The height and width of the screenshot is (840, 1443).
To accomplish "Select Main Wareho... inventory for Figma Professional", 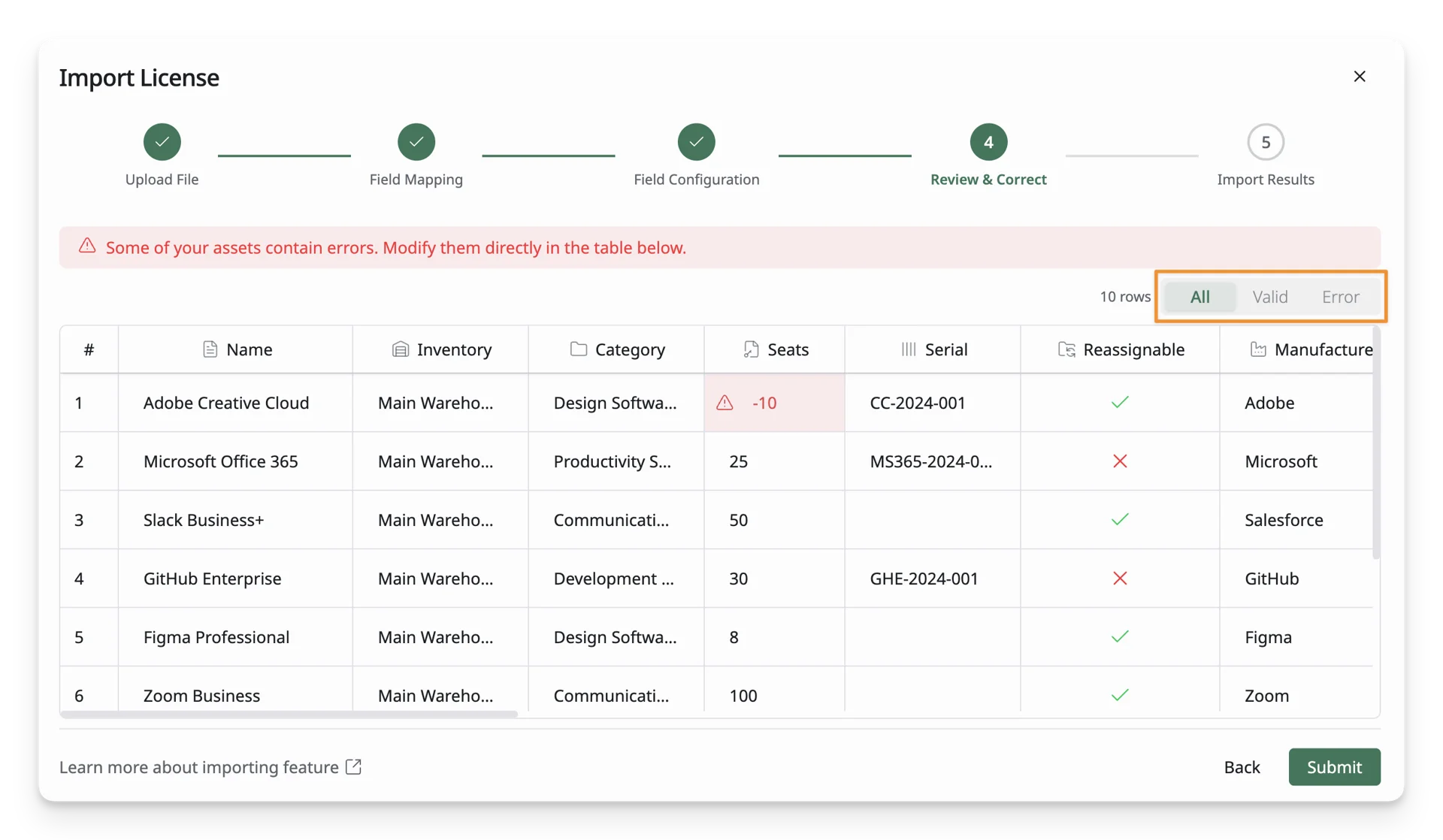I will [440, 637].
